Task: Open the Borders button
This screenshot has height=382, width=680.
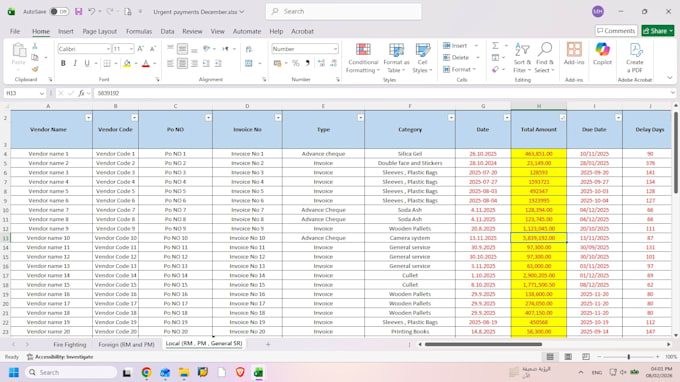Action: click(107, 63)
